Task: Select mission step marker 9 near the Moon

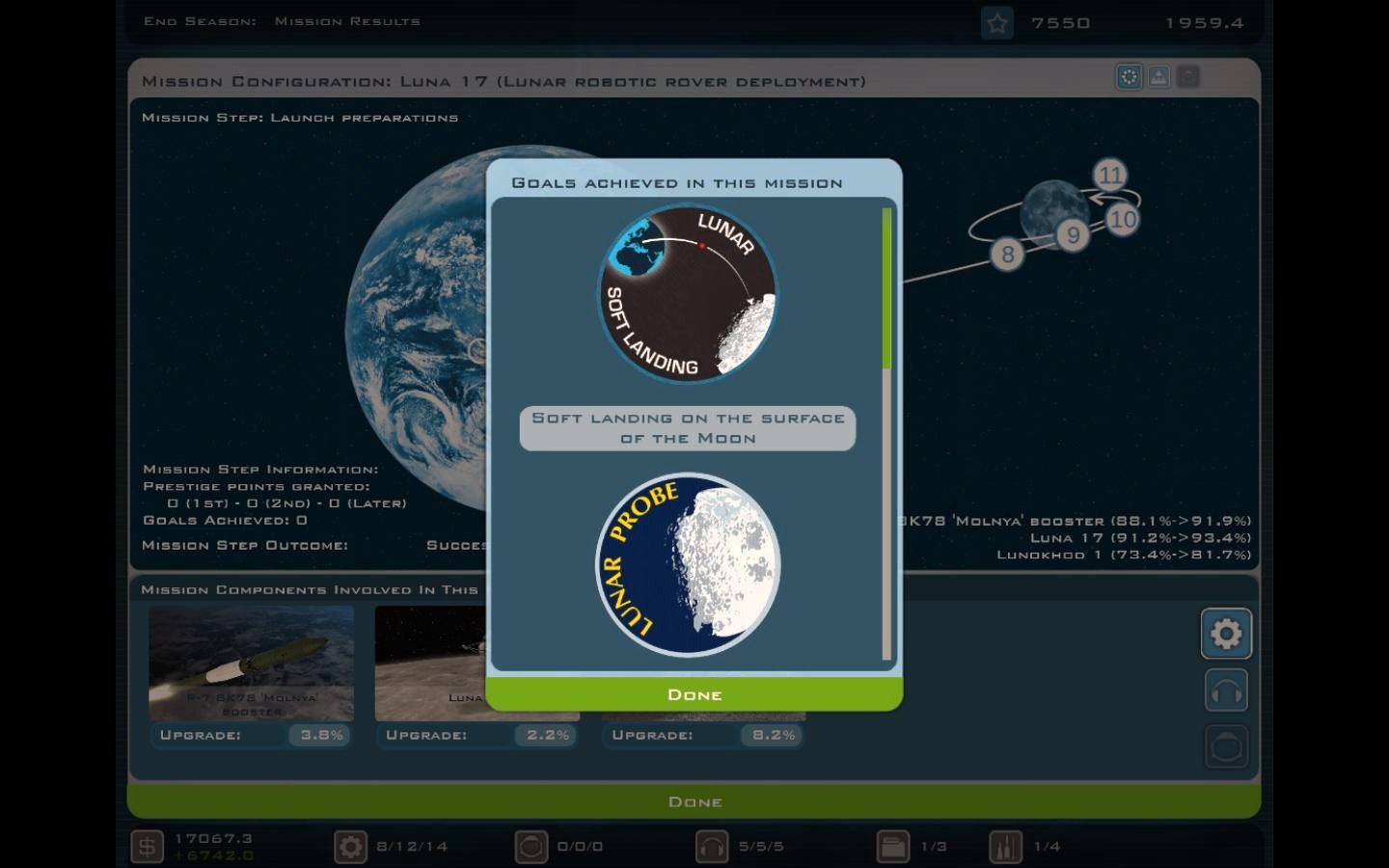Action: [1073, 235]
